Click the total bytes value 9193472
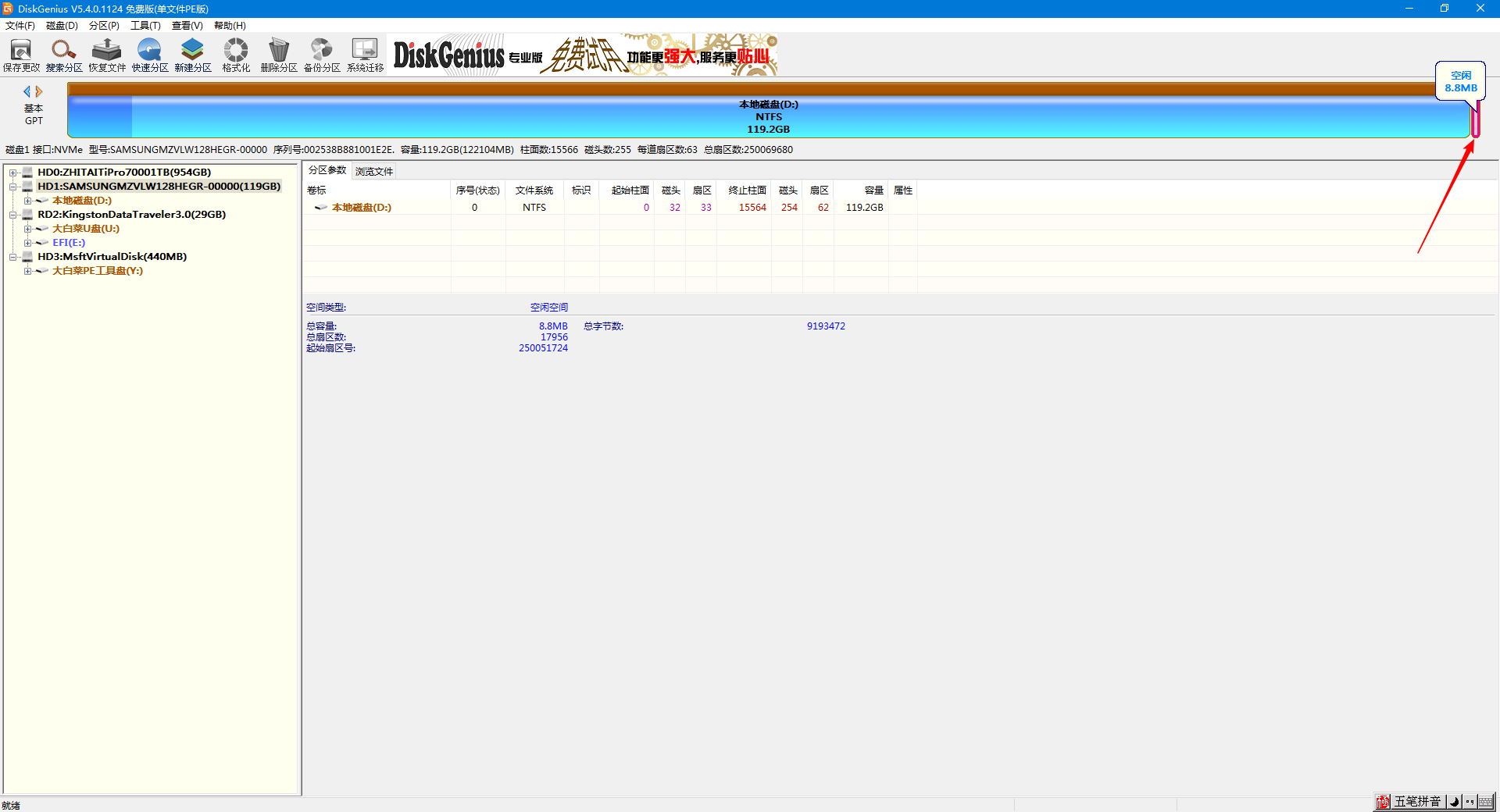Image resolution: width=1500 pixels, height=812 pixels. [x=826, y=326]
